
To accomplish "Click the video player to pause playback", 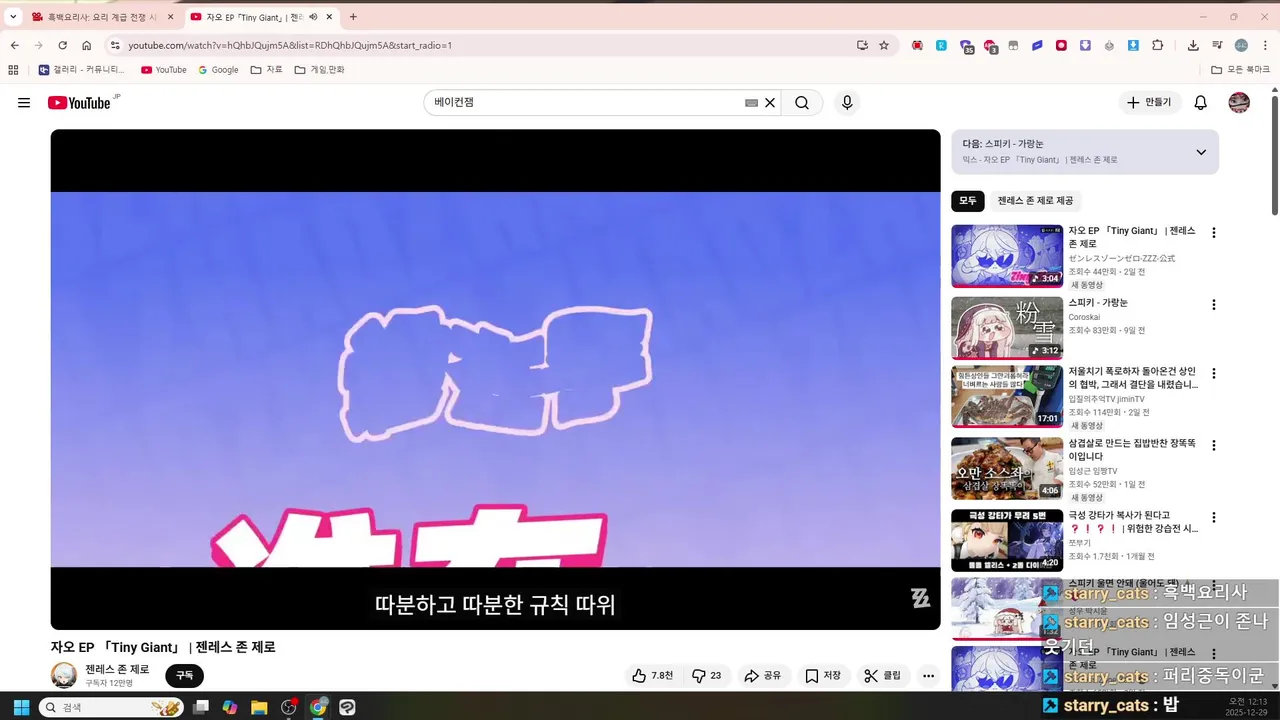I will tap(495, 379).
